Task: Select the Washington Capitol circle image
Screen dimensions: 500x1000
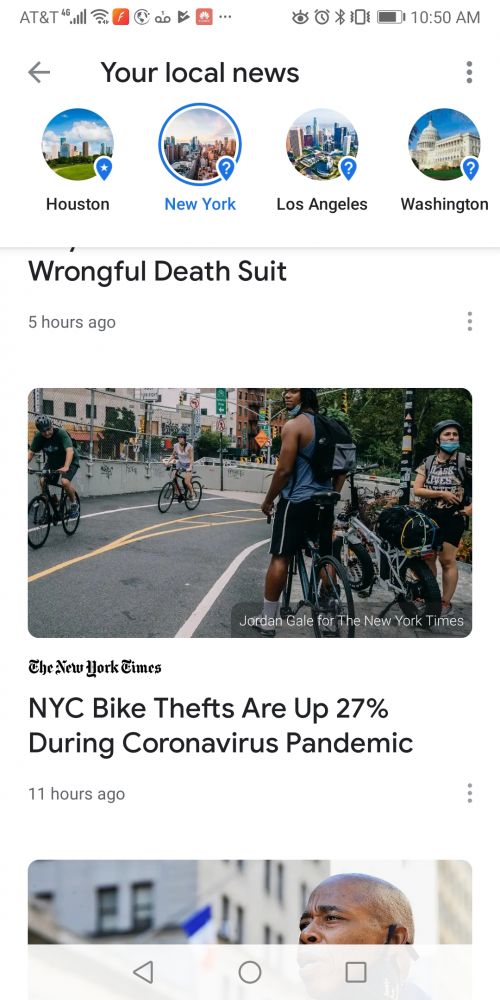Action: point(444,144)
